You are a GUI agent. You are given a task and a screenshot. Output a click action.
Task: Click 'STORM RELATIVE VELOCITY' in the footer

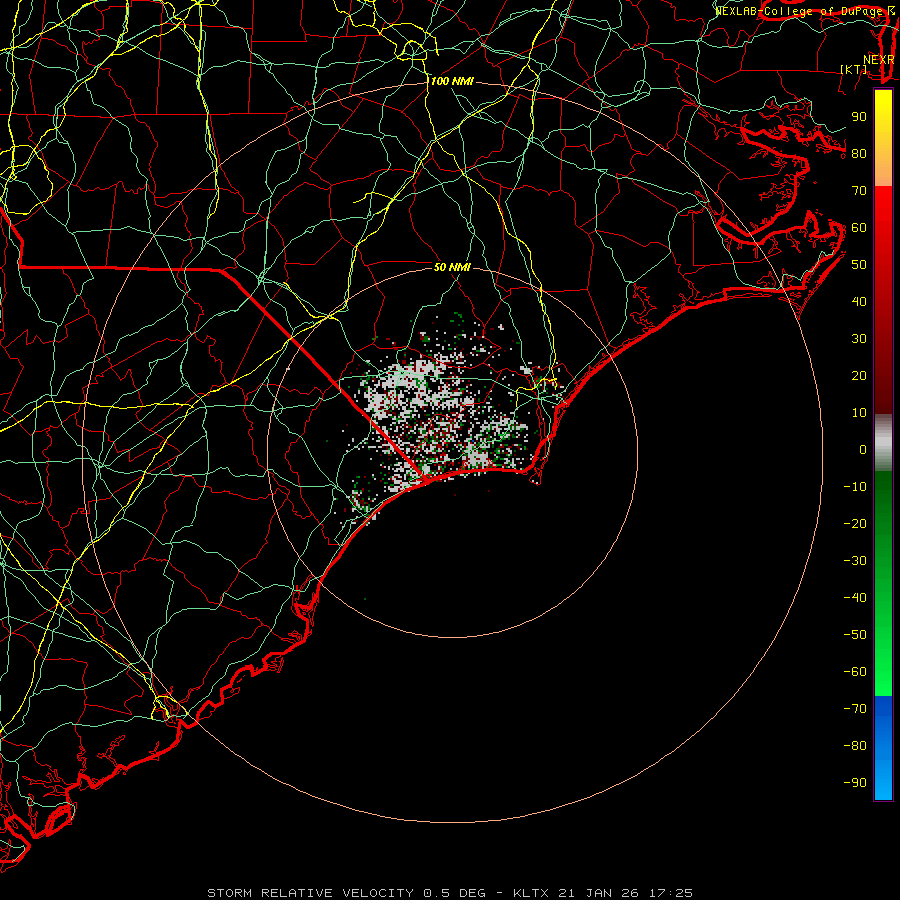click(311, 893)
